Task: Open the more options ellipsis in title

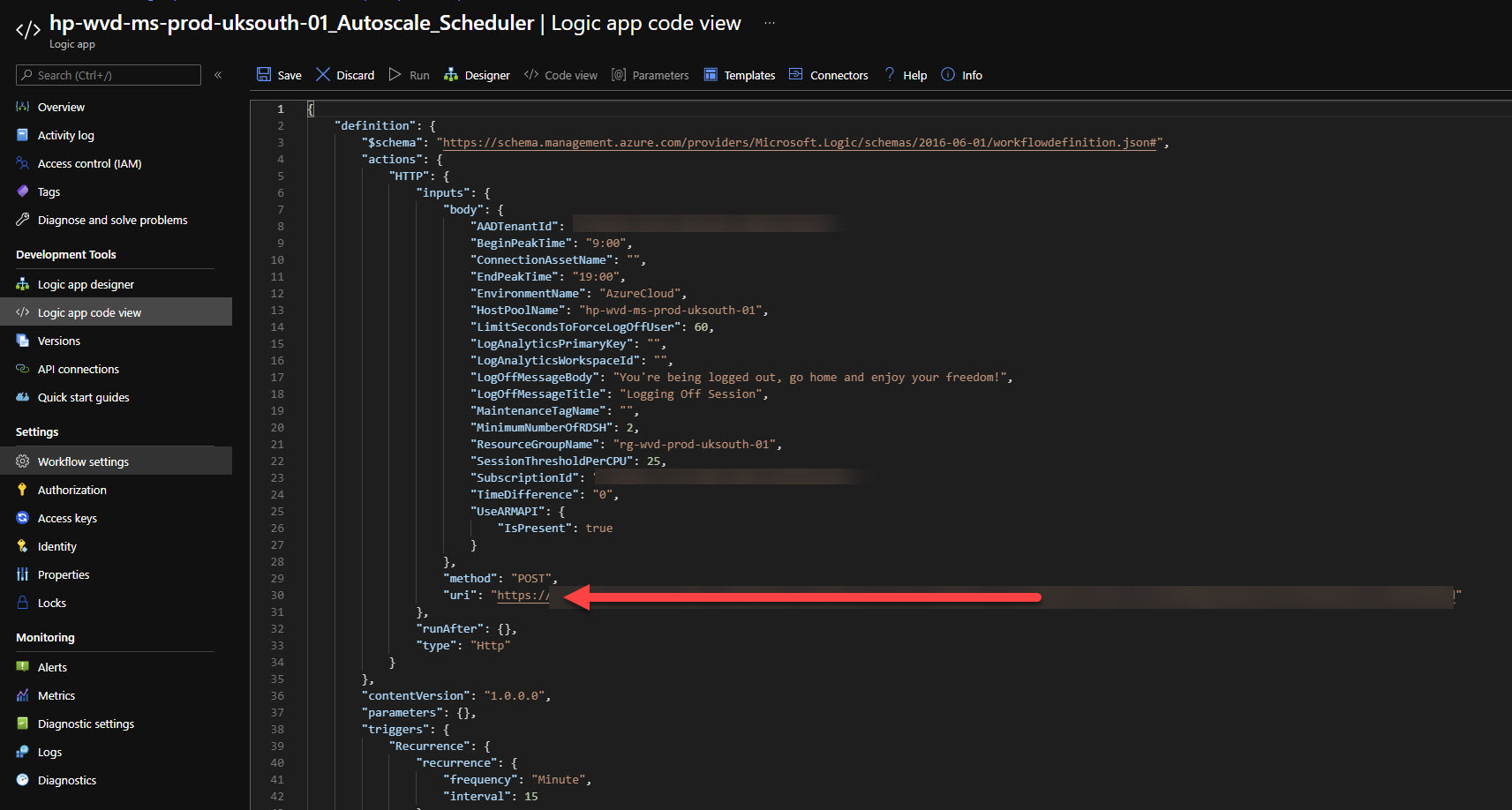Action: 770,23
